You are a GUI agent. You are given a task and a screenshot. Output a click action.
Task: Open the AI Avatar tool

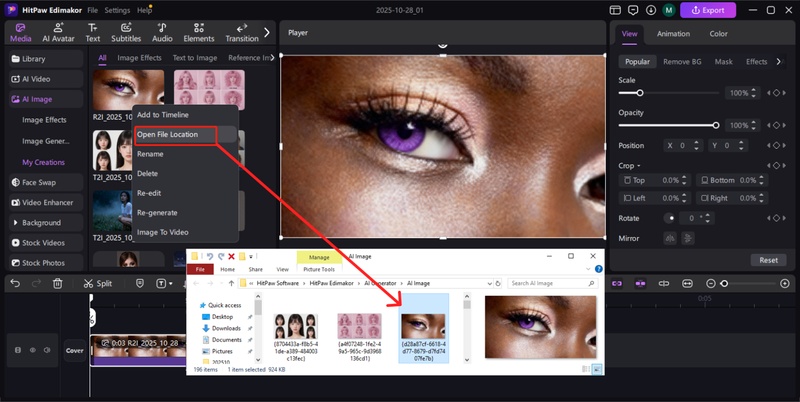[x=58, y=33]
